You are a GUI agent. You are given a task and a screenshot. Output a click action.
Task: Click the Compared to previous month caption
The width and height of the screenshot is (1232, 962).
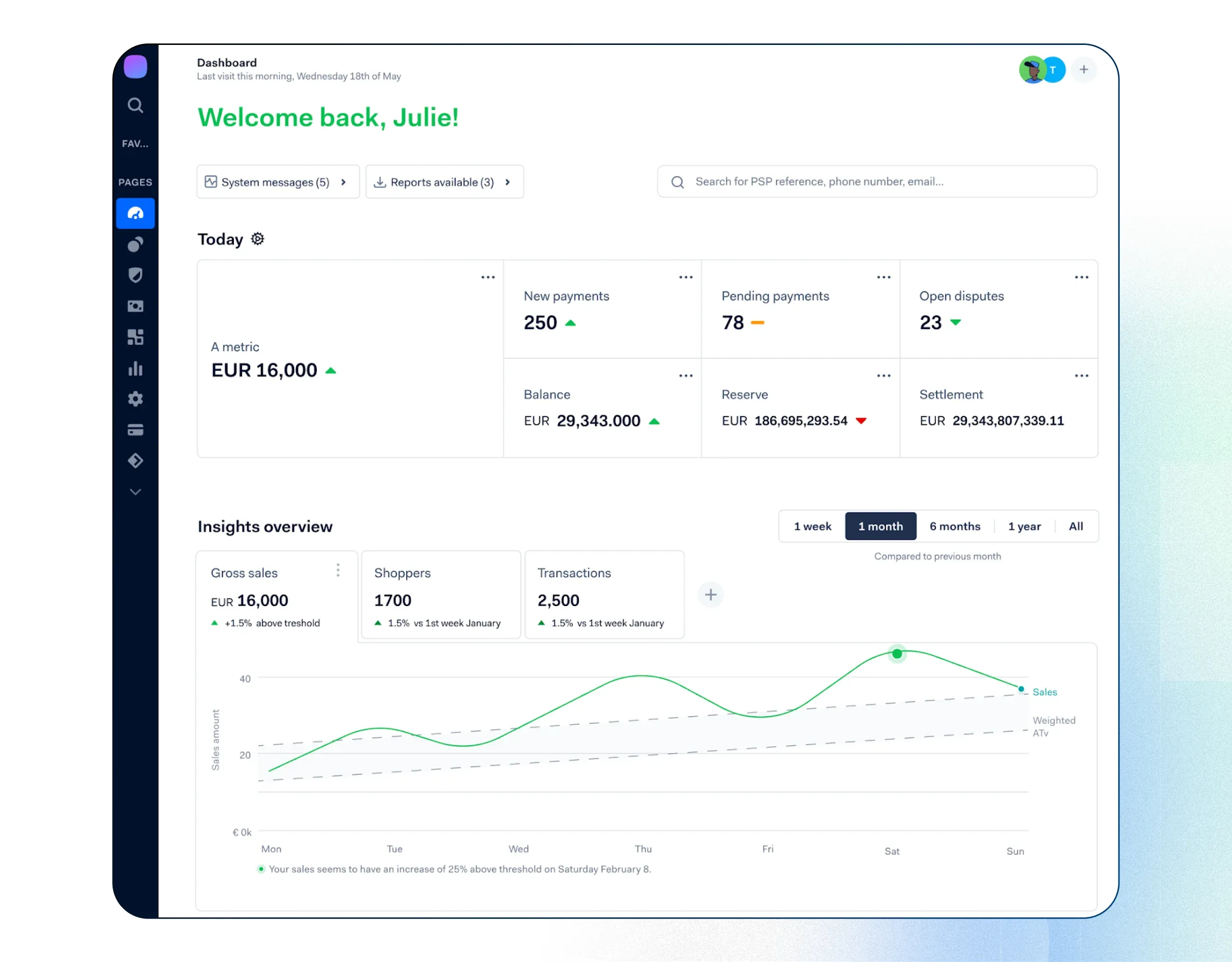point(938,556)
